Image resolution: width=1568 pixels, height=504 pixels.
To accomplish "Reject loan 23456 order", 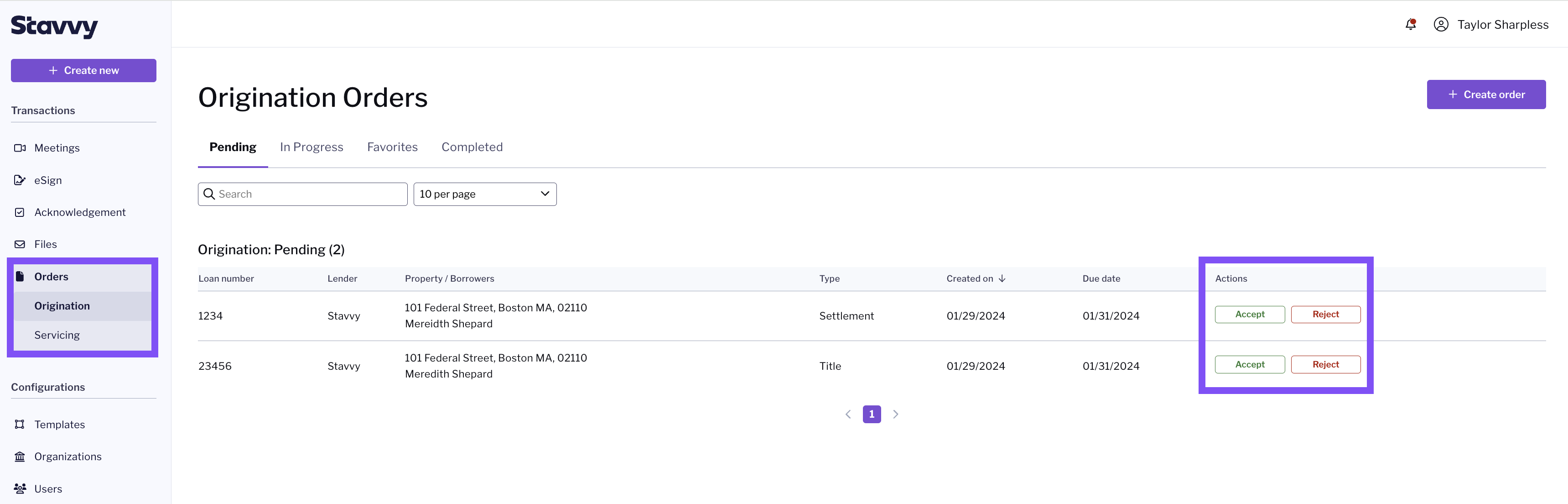I will pos(1325,364).
